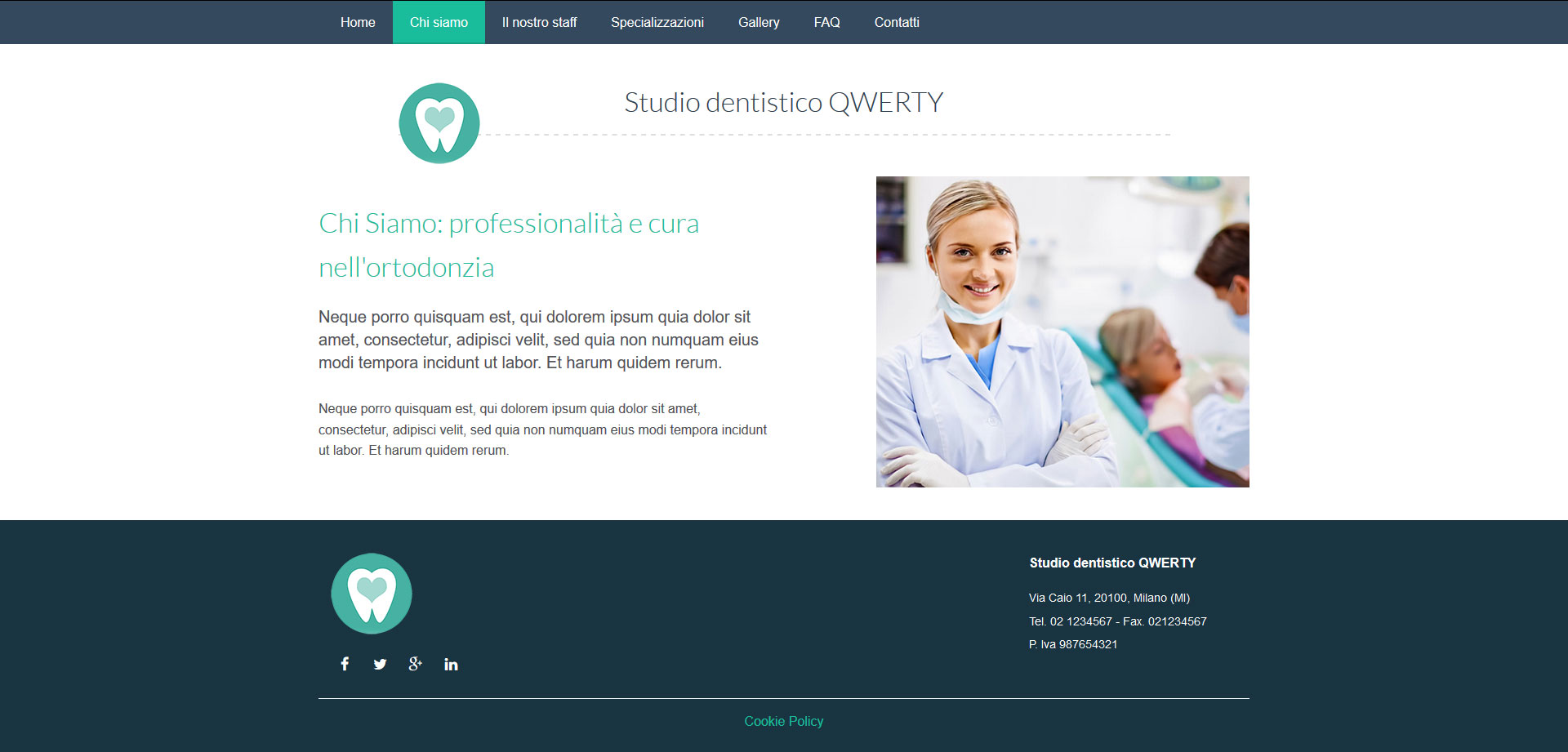Click the tooth logo in the page header

439,123
